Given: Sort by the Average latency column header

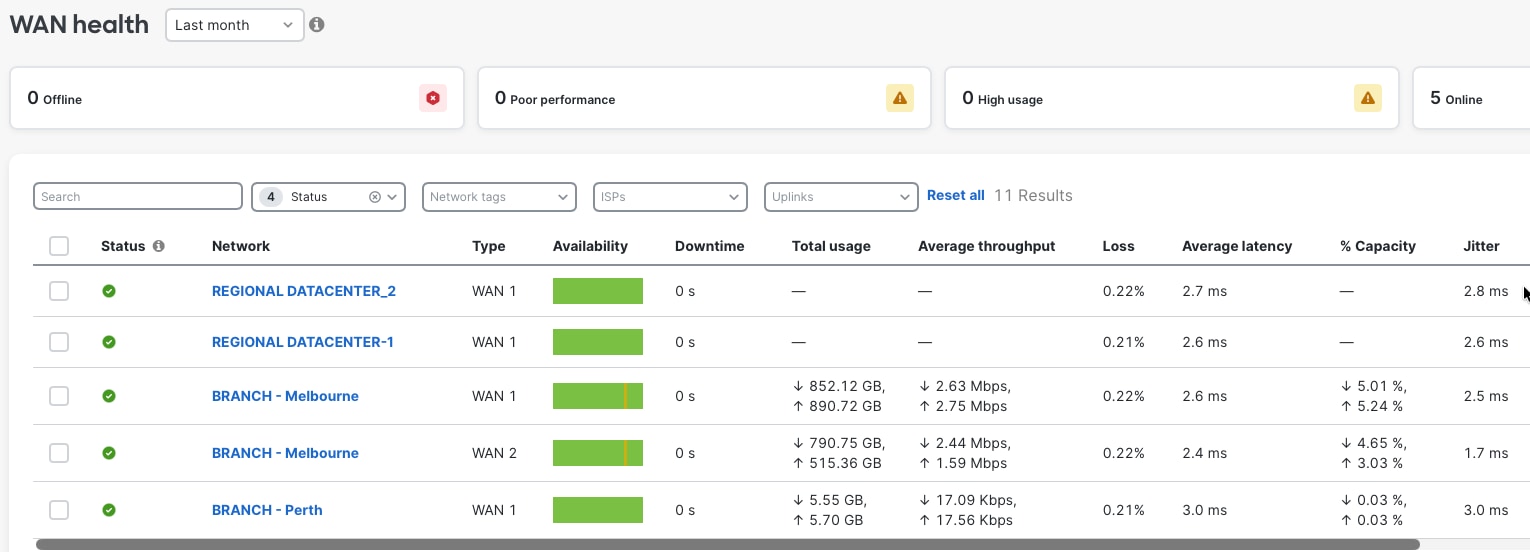Looking at the screenshot, I should click(1236, 246).
